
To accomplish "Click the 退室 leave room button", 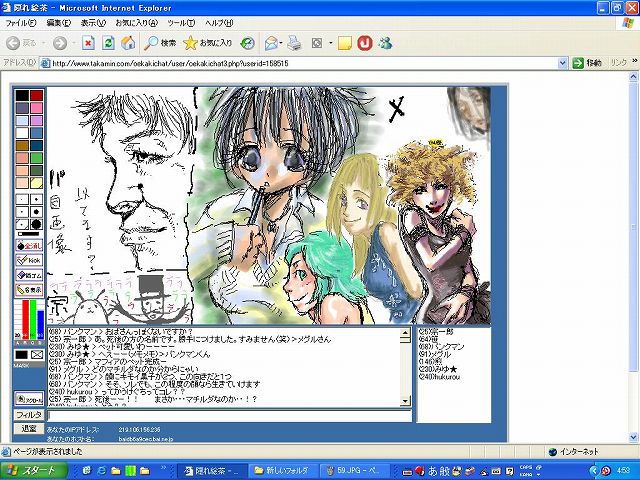I will (29, 428).
